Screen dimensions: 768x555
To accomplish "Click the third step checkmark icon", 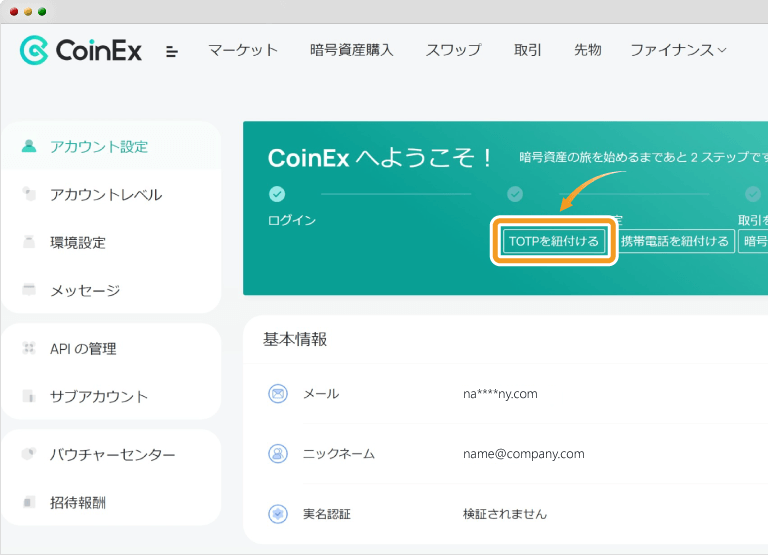I will click(x=753, y=194).
